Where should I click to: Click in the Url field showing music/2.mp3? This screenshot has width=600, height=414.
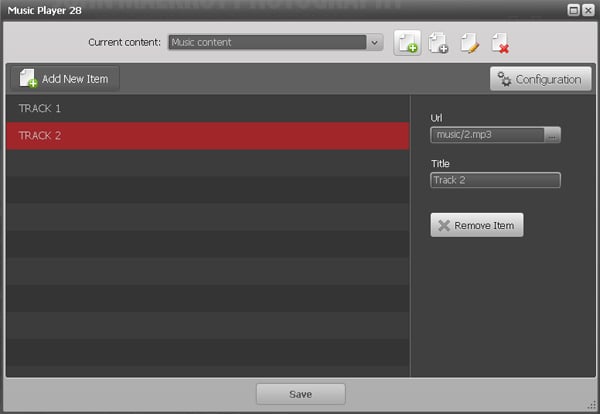pos(487,135)
